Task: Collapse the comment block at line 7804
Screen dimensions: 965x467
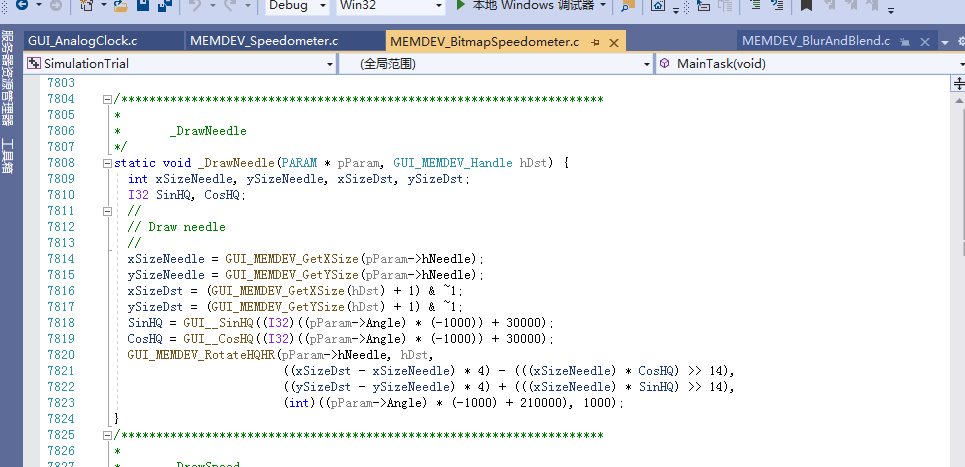Action: (107, 99)
